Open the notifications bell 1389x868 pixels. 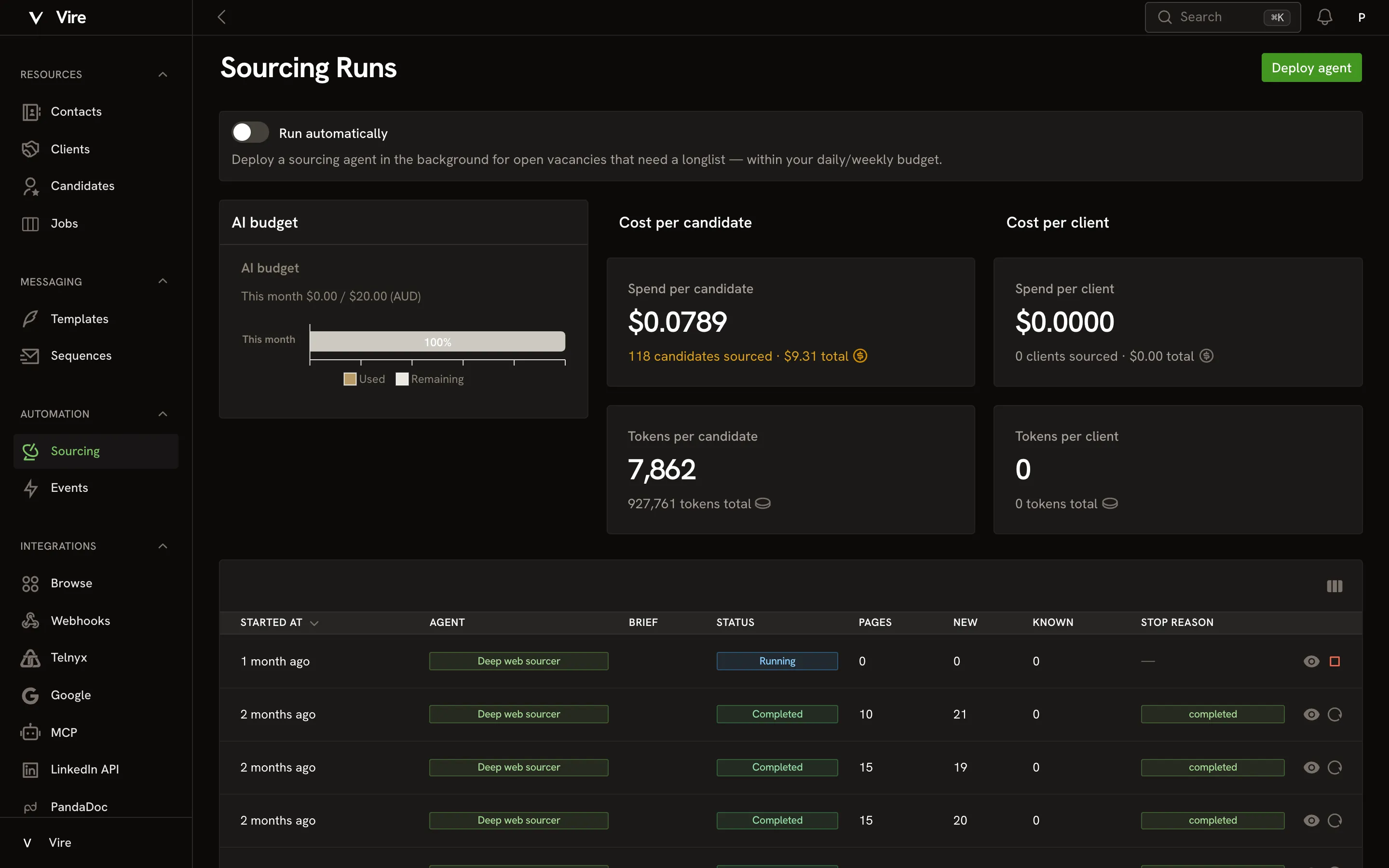click(1324, 17)
